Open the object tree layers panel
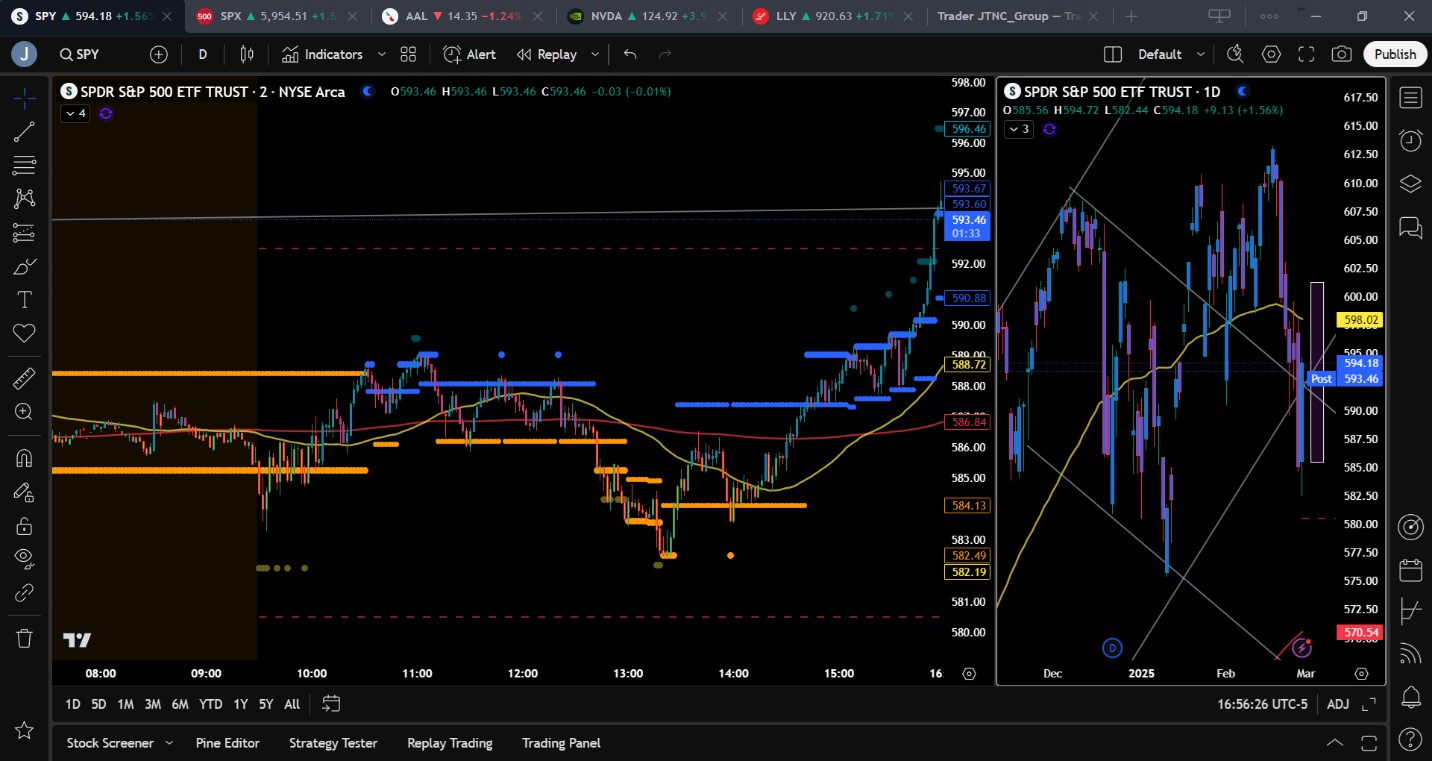This screenshot has width=1432, height=761. (1411, 184)
